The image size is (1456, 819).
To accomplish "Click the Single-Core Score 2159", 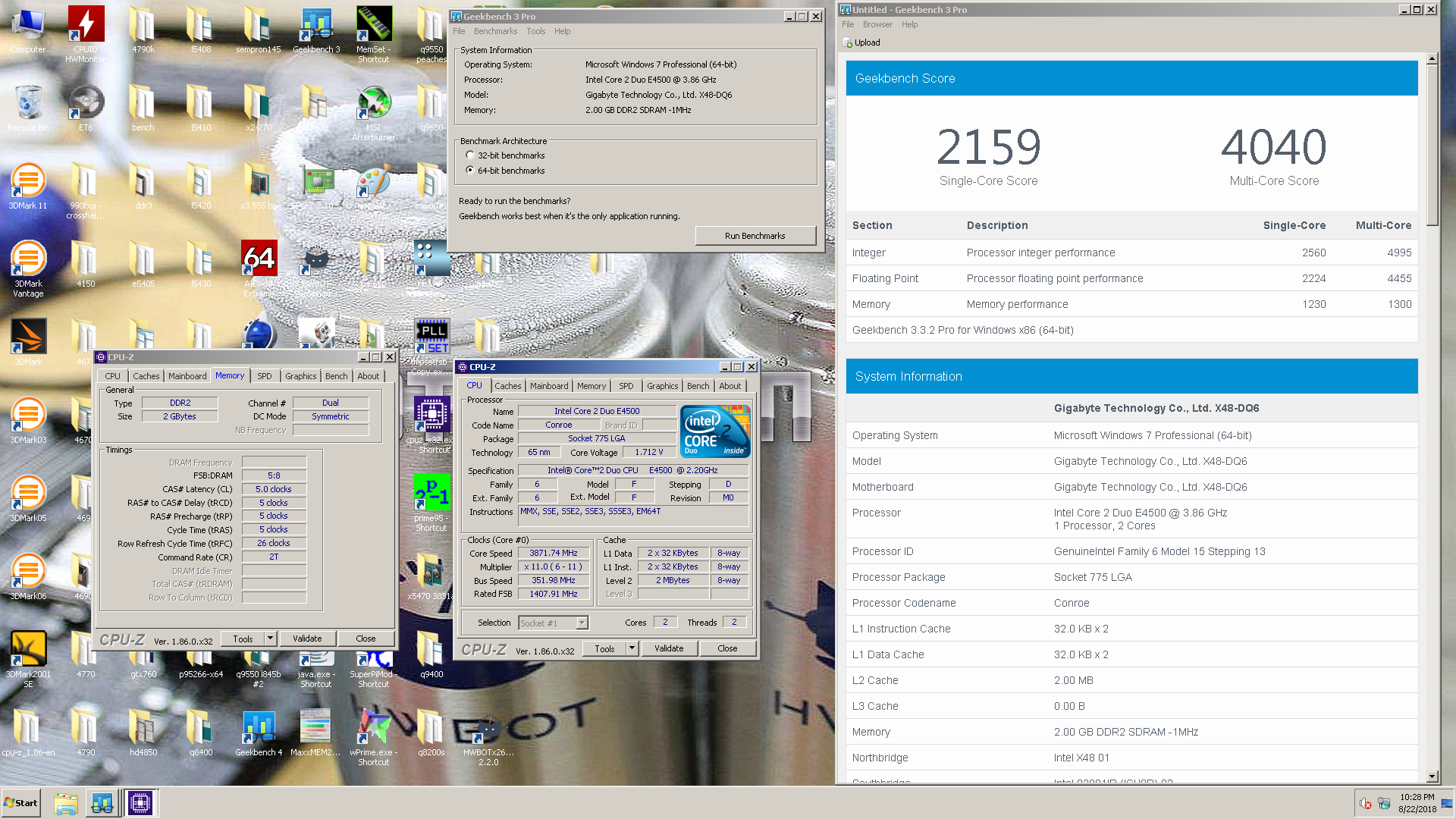I will 988,147.
